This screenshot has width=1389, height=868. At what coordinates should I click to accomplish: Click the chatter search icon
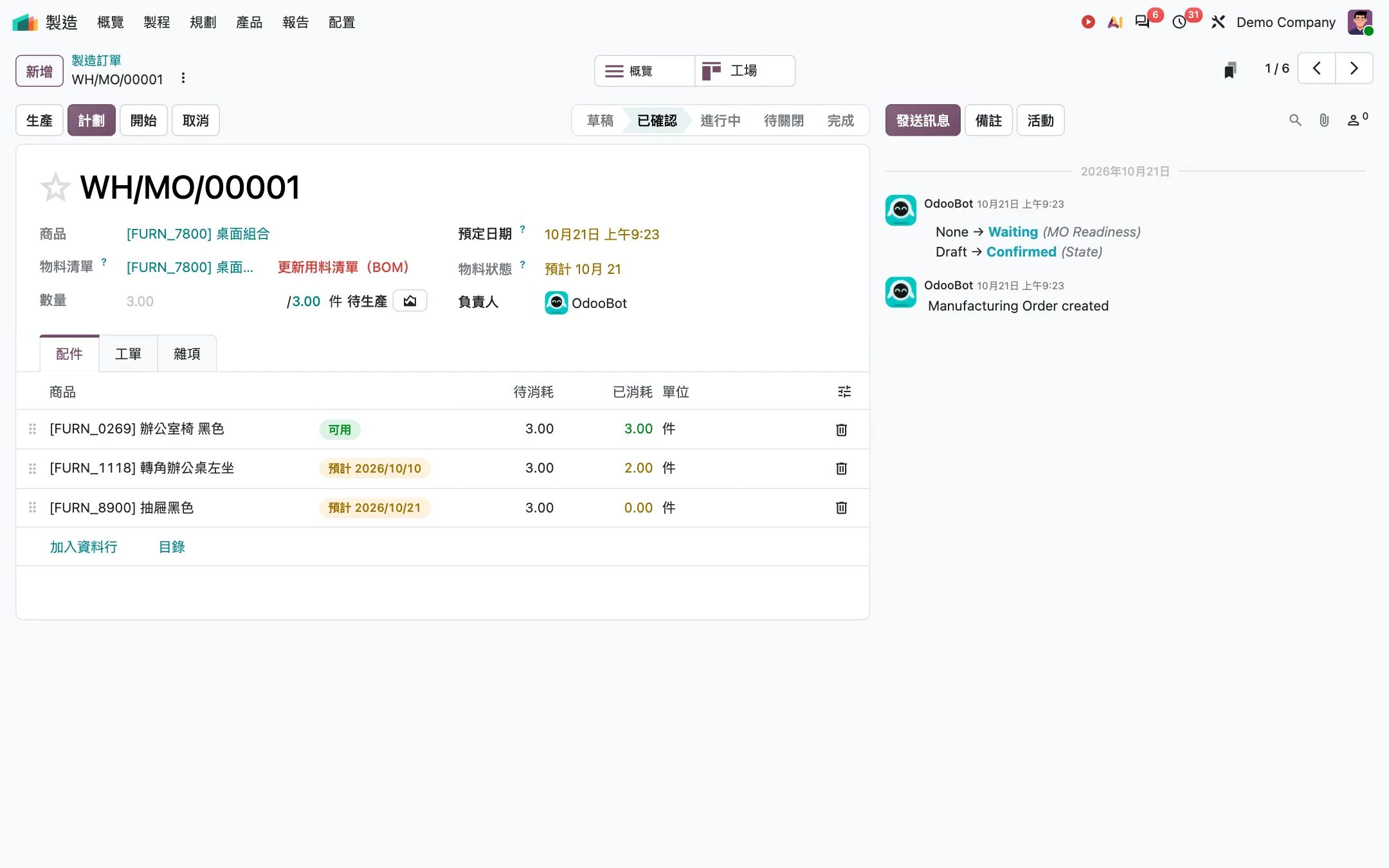pyautogui.click(x=1295, y=120)
